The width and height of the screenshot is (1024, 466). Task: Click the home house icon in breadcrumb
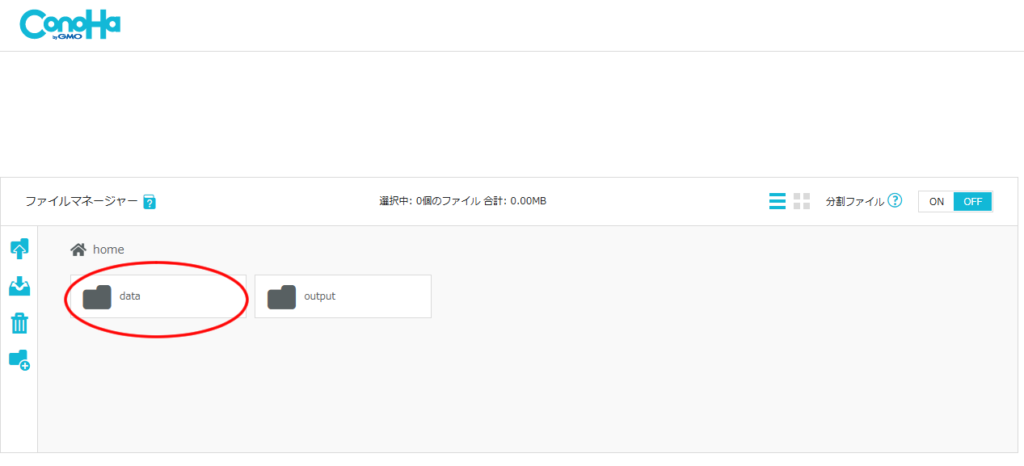click(x=78, y=250)
